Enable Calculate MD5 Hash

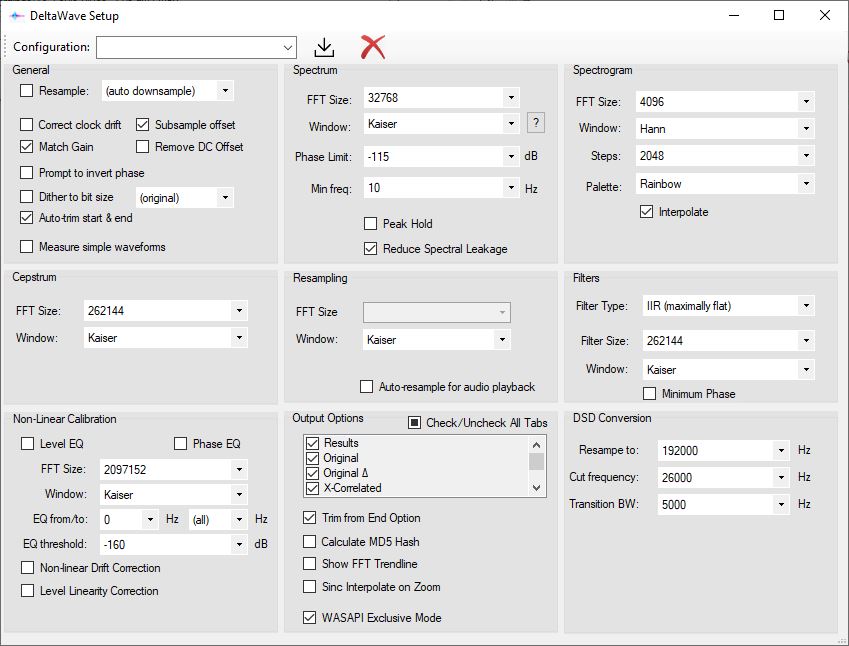(309, 541)
